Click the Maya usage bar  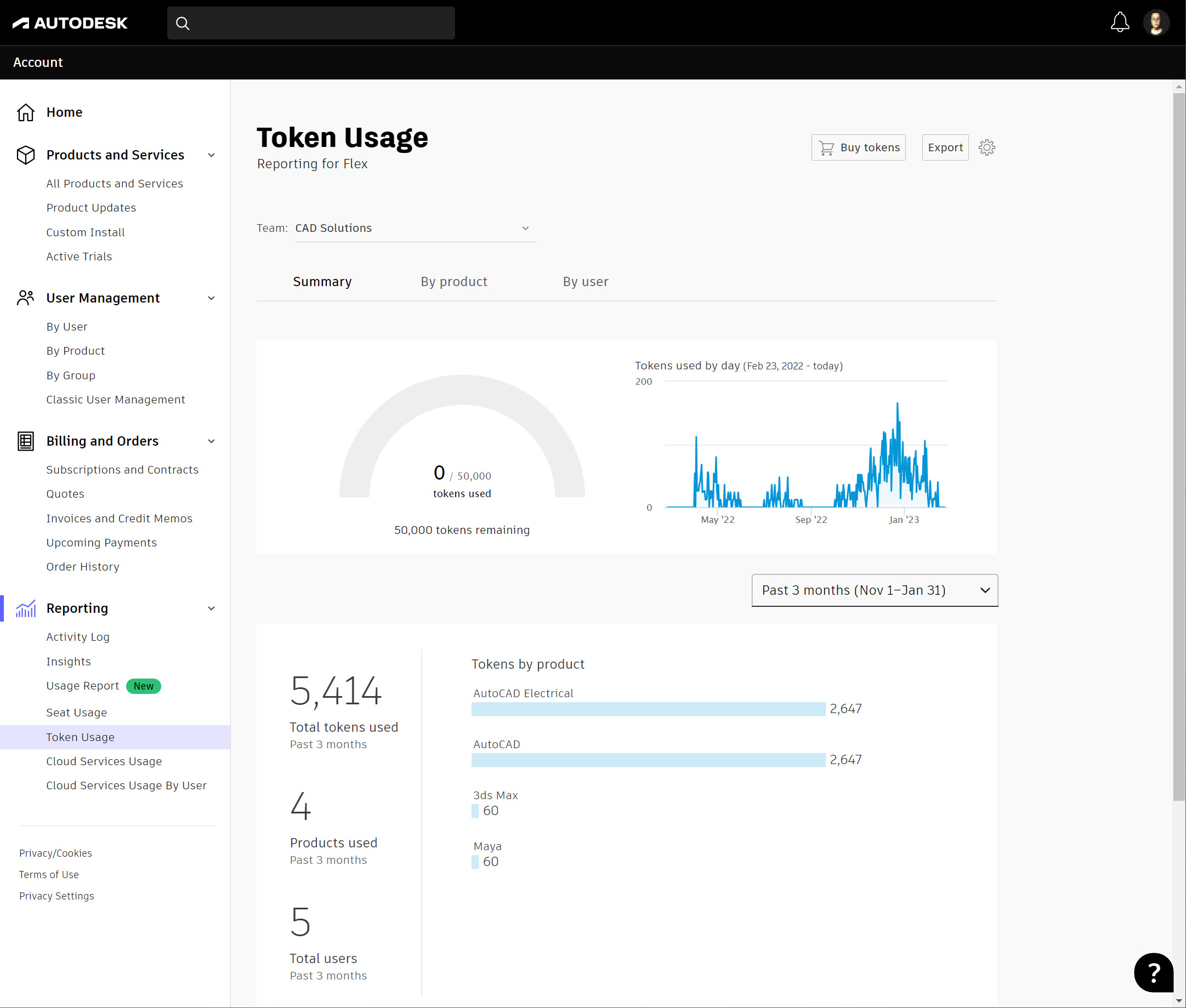[475, 862]
